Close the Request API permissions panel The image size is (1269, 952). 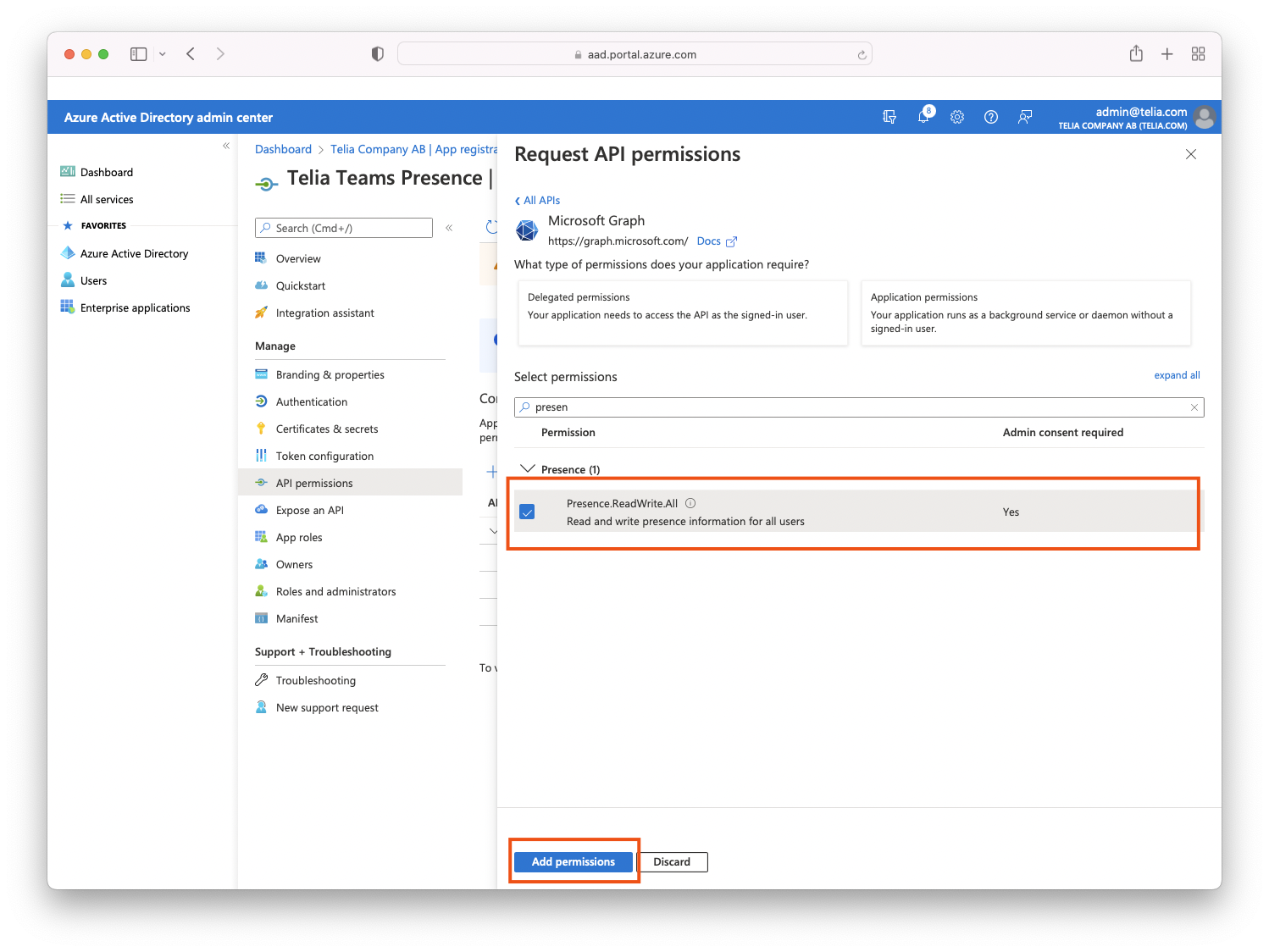(1191, 154)
